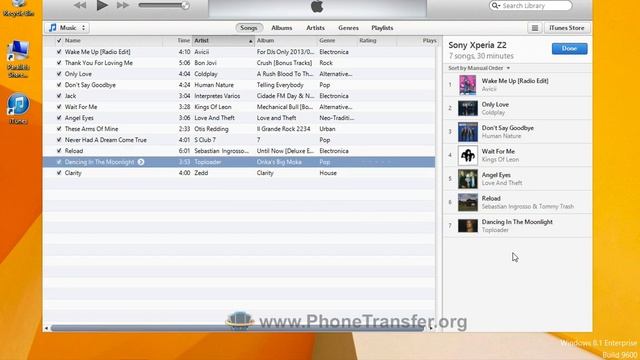
Task: Select the Clarity song name
Action: click(x=73, y=173)
